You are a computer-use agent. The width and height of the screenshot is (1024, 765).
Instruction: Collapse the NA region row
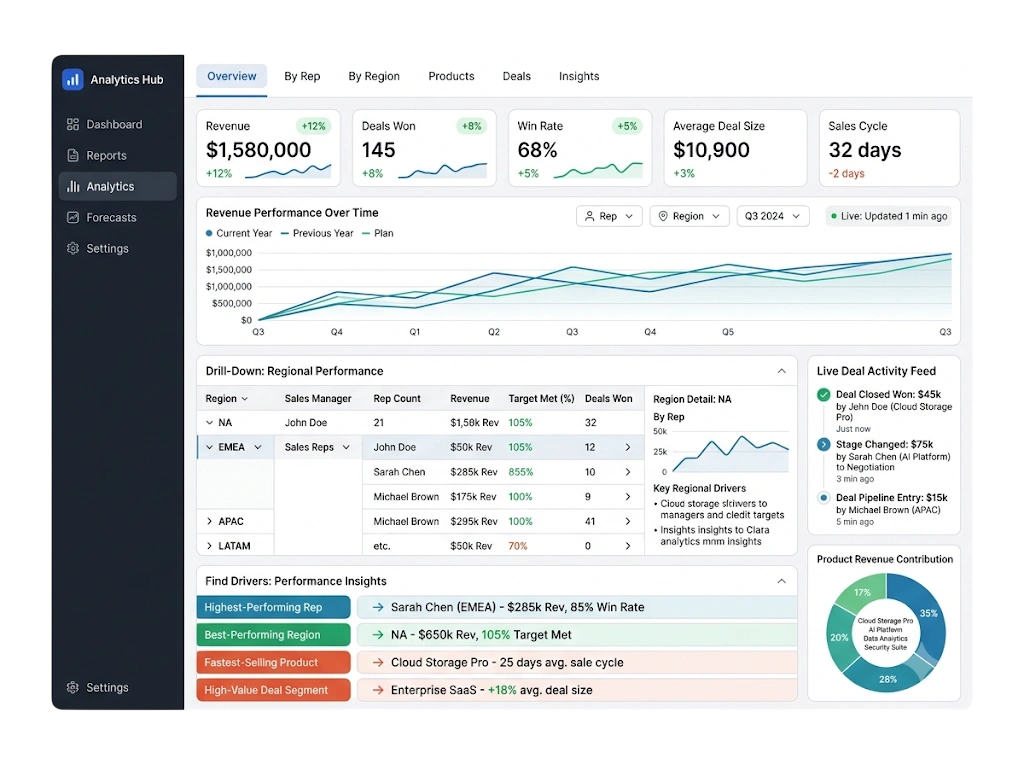point(209,423)
